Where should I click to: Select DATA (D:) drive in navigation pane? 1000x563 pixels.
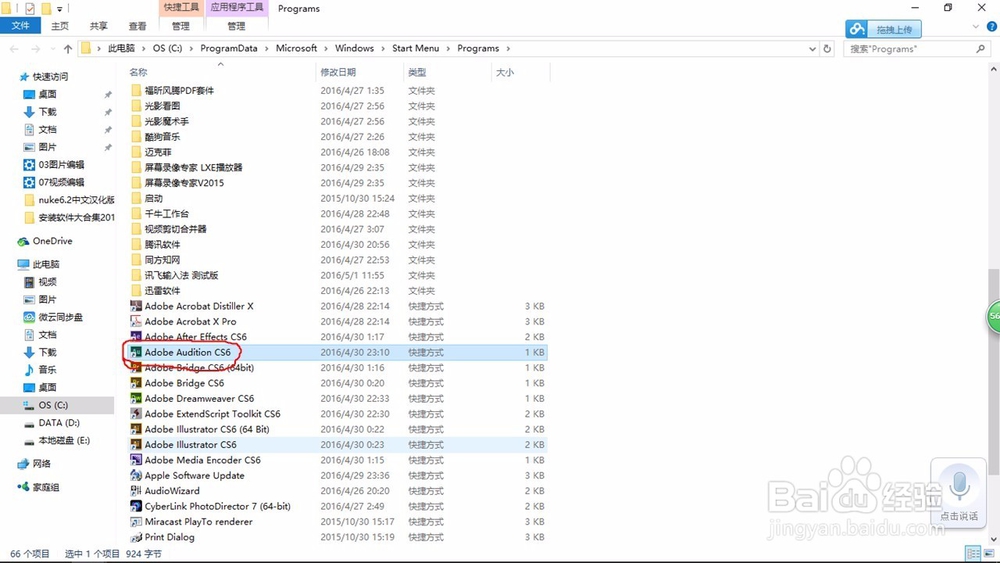[57, 423]
